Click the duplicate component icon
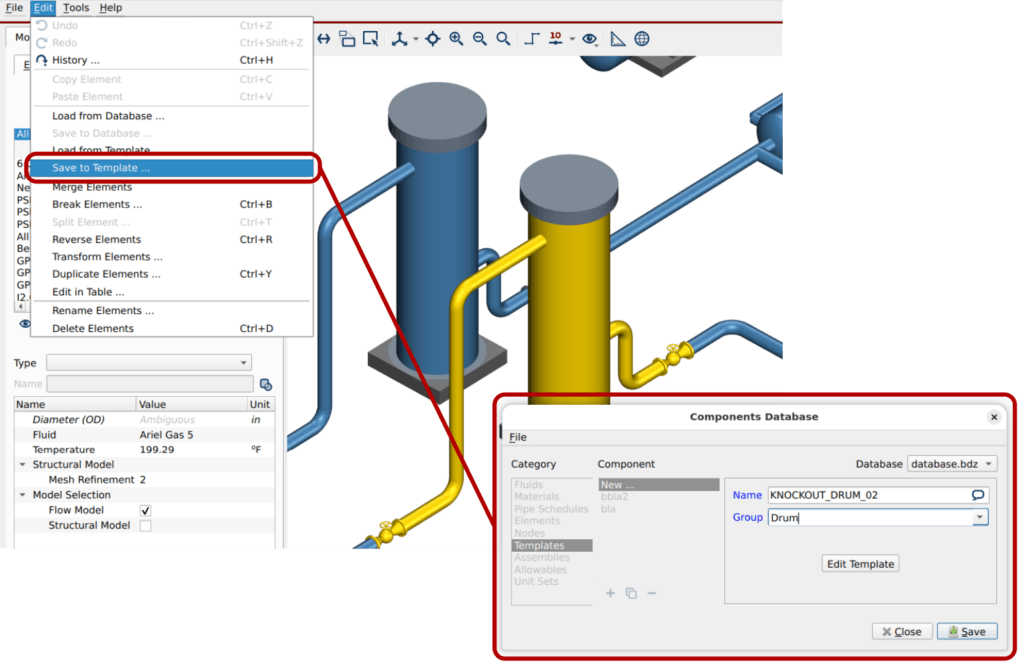Image resolution: width=1024 pixels, height=667 pixels. pyautogui.click(x=631, y=593)
